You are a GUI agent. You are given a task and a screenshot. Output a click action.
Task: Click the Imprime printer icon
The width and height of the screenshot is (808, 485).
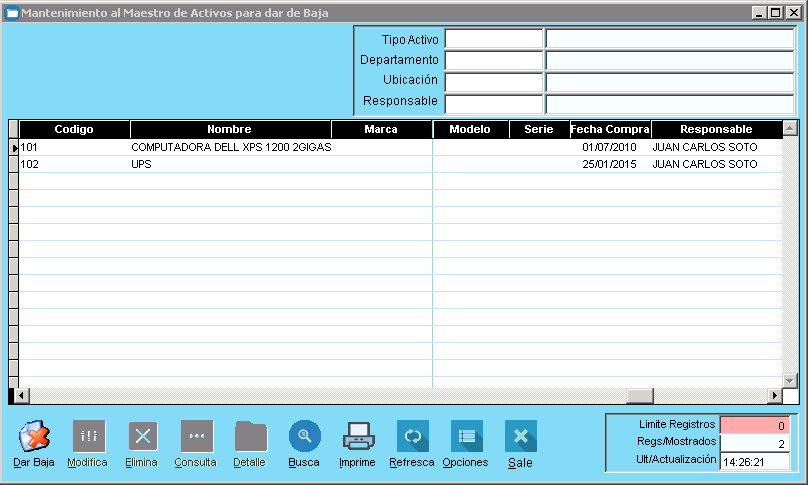pyautogui.click(x=358, y=436)
